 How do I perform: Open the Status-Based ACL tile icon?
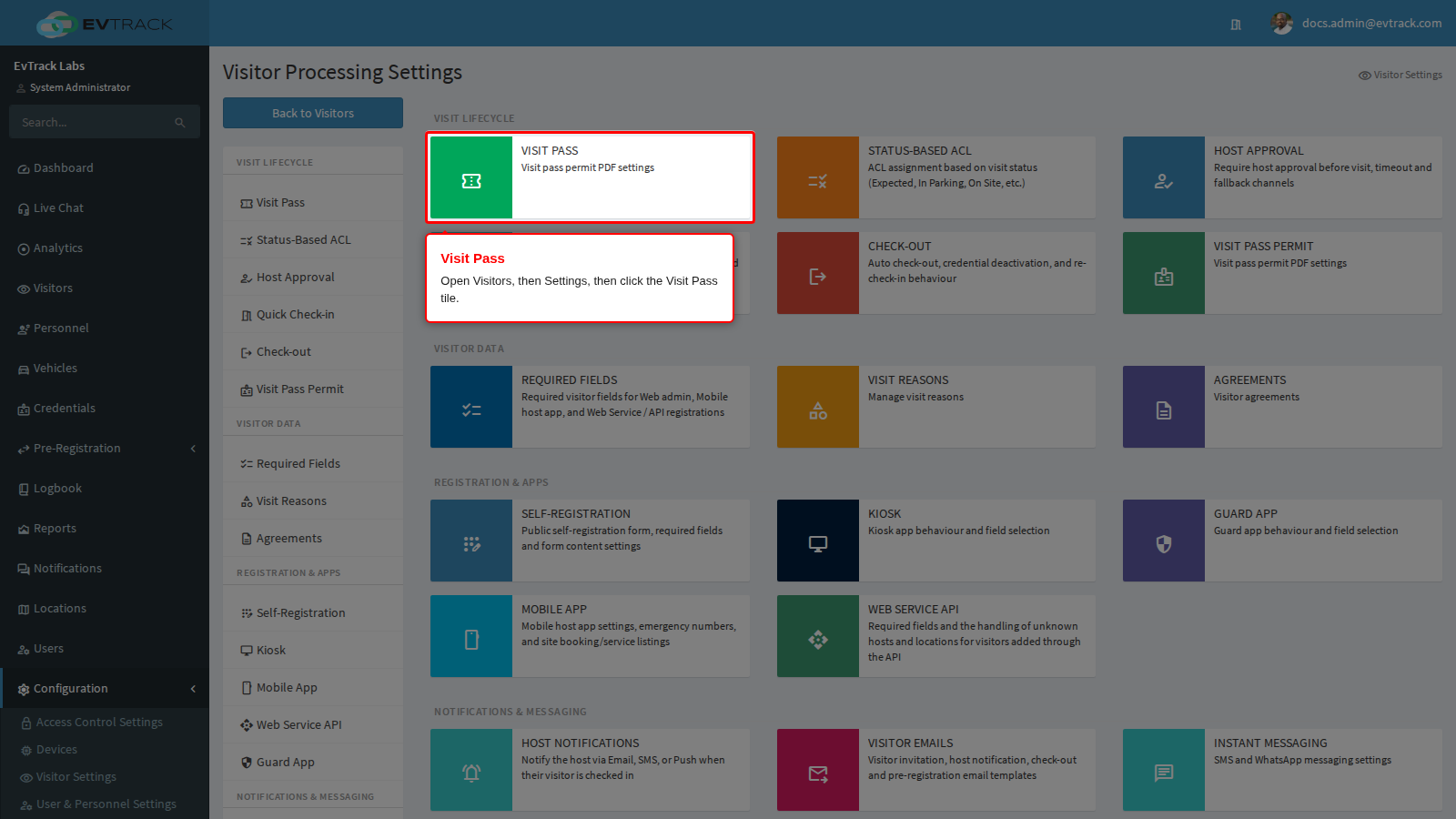(x=818, y=177)
